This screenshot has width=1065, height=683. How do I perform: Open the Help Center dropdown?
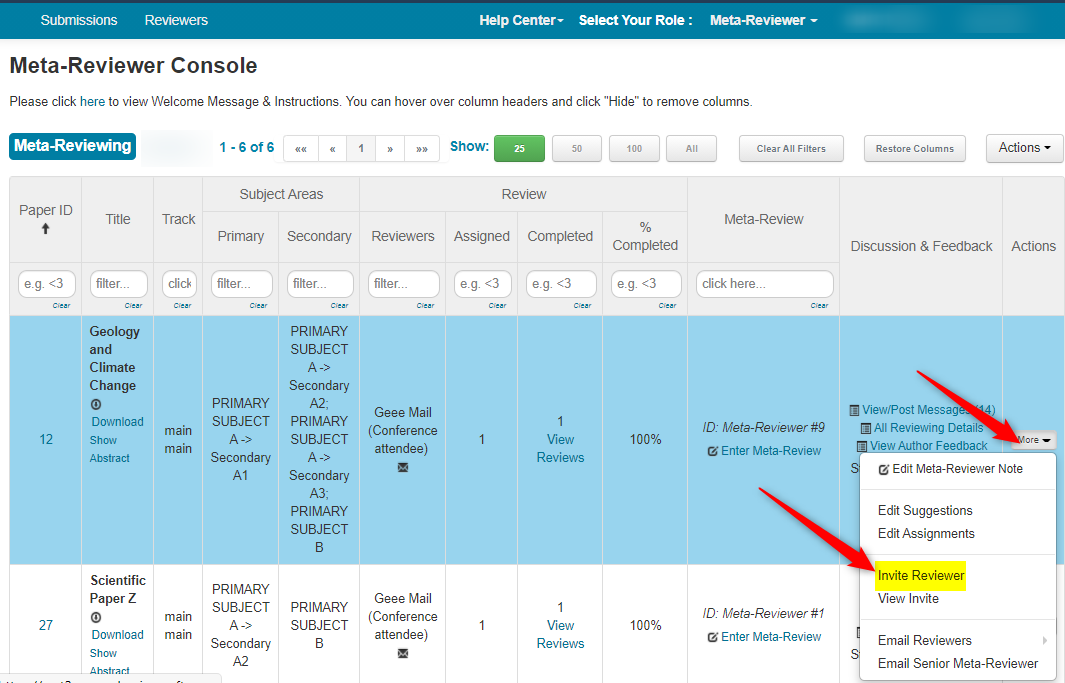coord(521,20)
